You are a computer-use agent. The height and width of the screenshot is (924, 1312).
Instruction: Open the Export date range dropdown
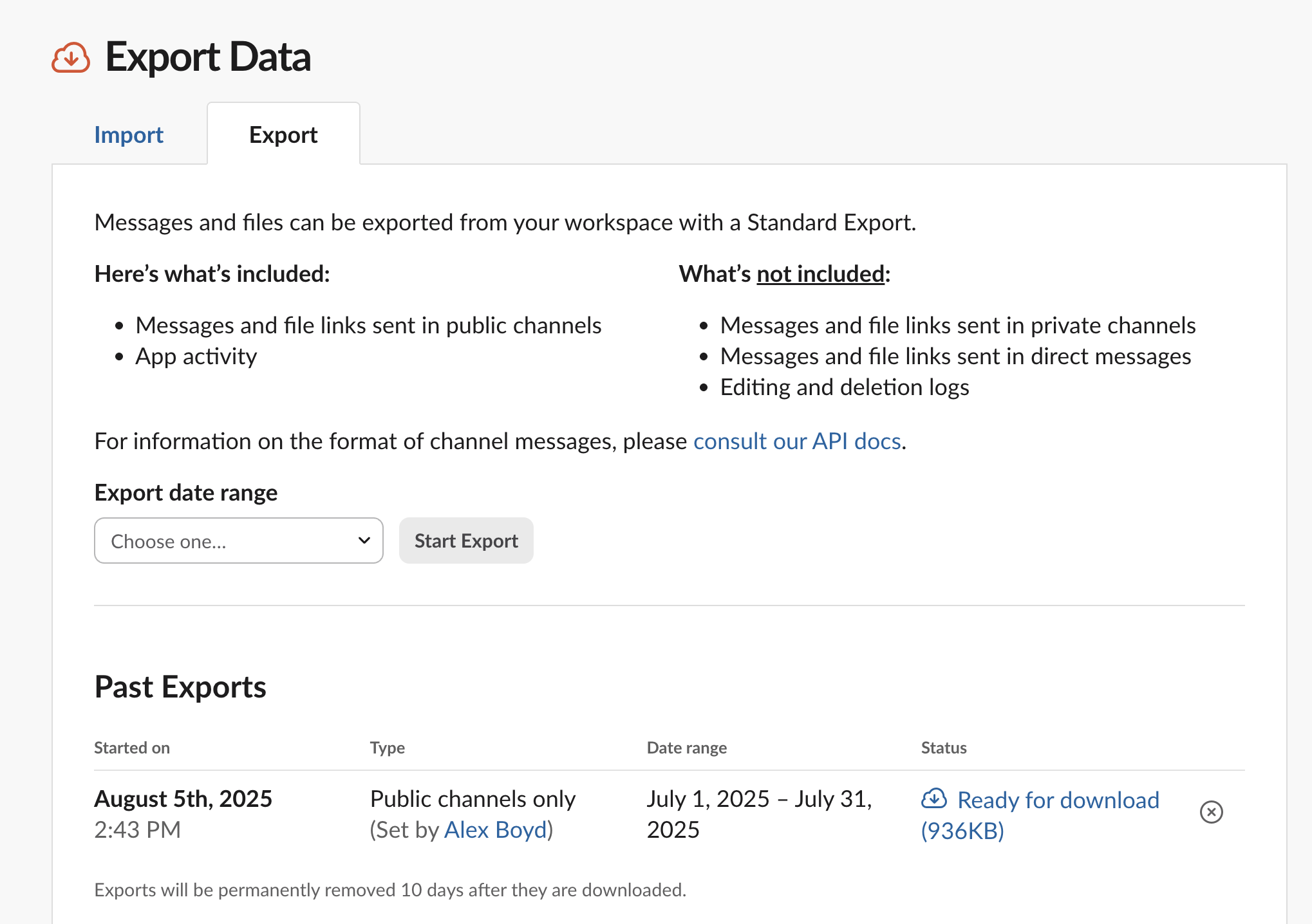(238, 541)
